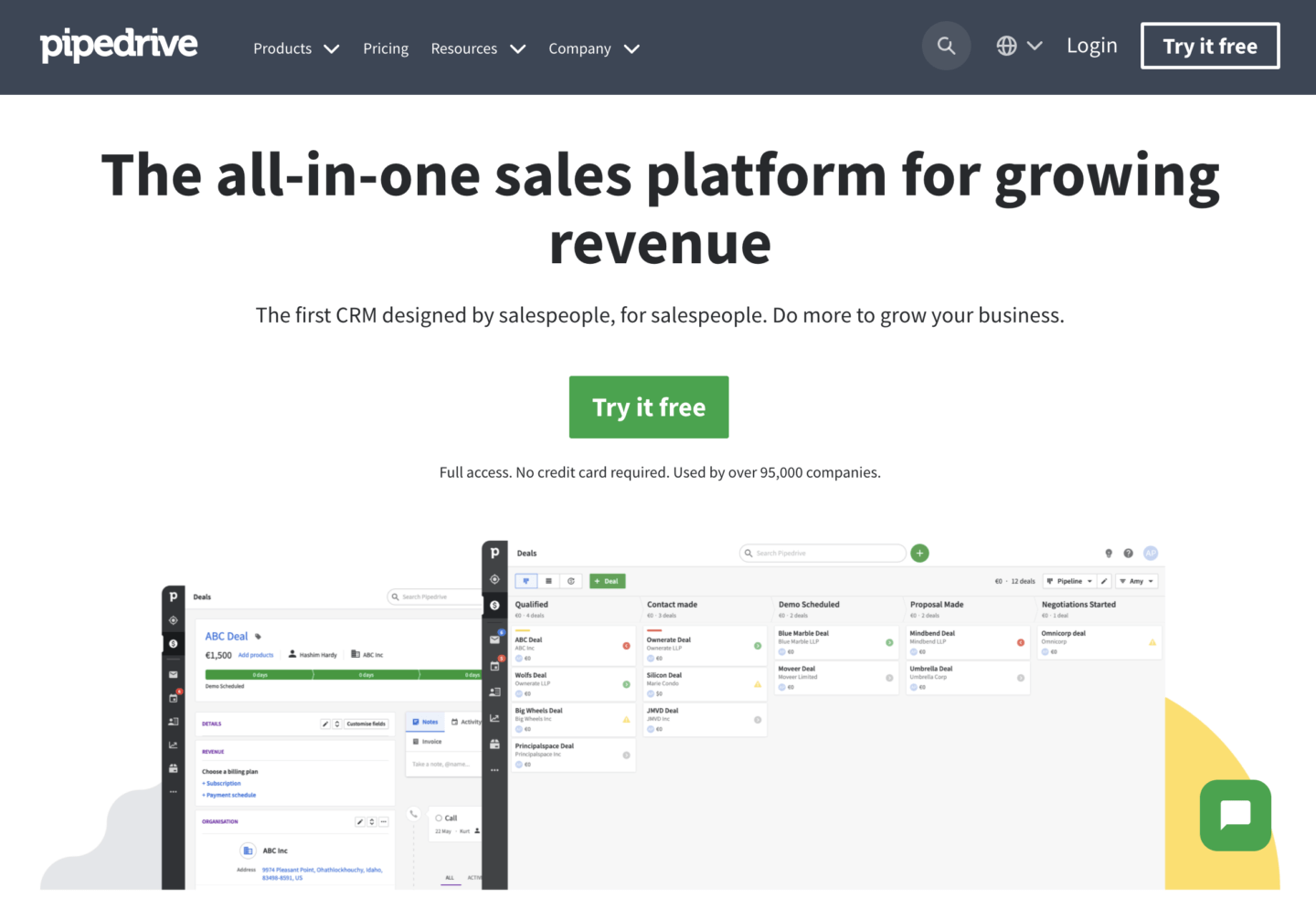This screenshot has width=1316, height=898.
Task: Click the + Subscription link
Action: 222,784
